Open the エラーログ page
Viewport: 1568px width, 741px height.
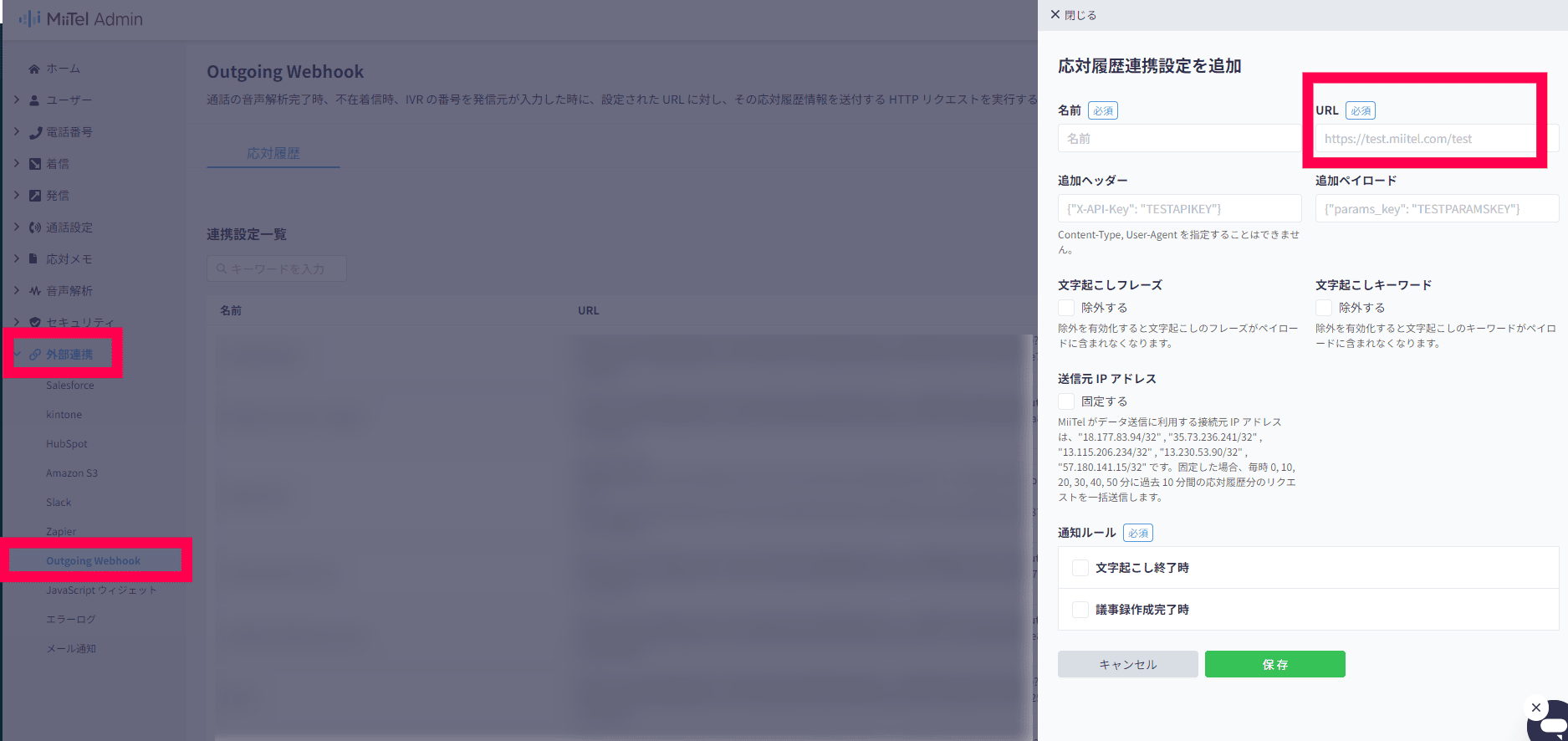pos(71,620)
